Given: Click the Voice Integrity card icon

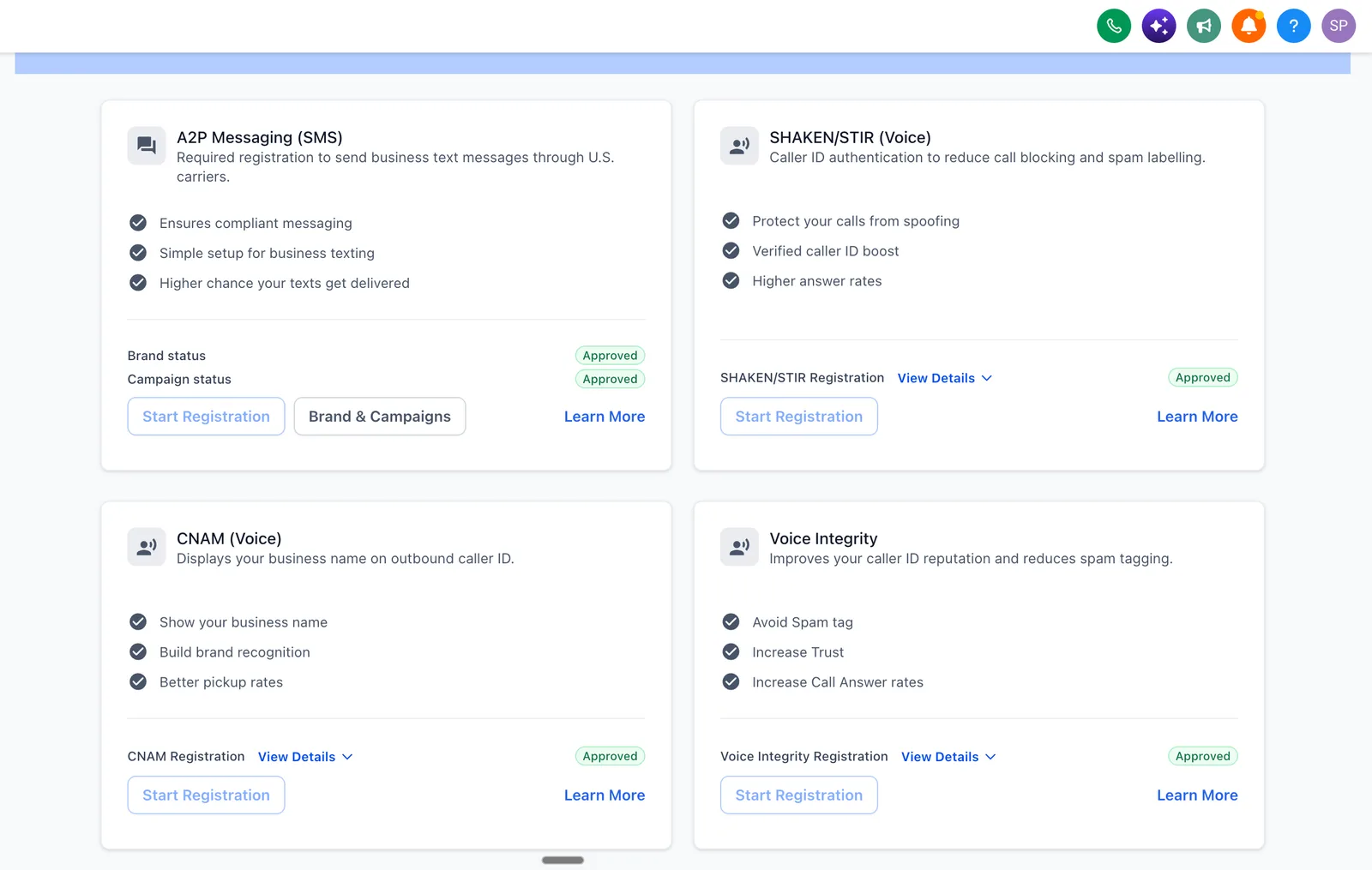Looking at the screenshot, I should point(739,547).
